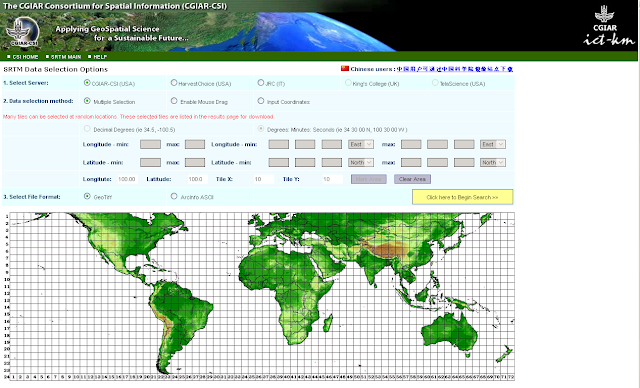Open the Chinese users mirror link
This screenshot has height=388, width=640.
(x=455, y=69)
